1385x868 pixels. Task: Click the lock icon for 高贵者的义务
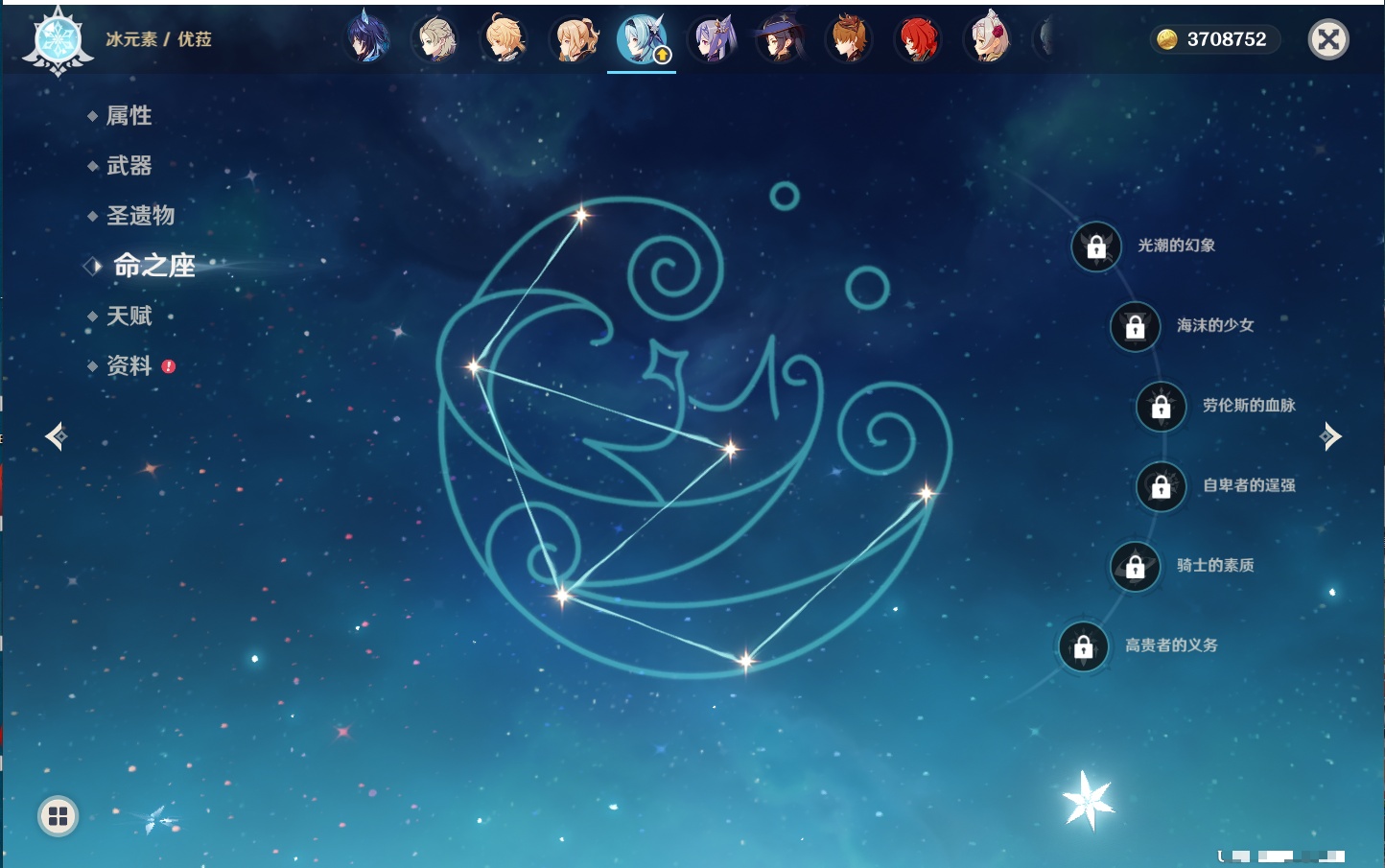[x=1083, y=646]
